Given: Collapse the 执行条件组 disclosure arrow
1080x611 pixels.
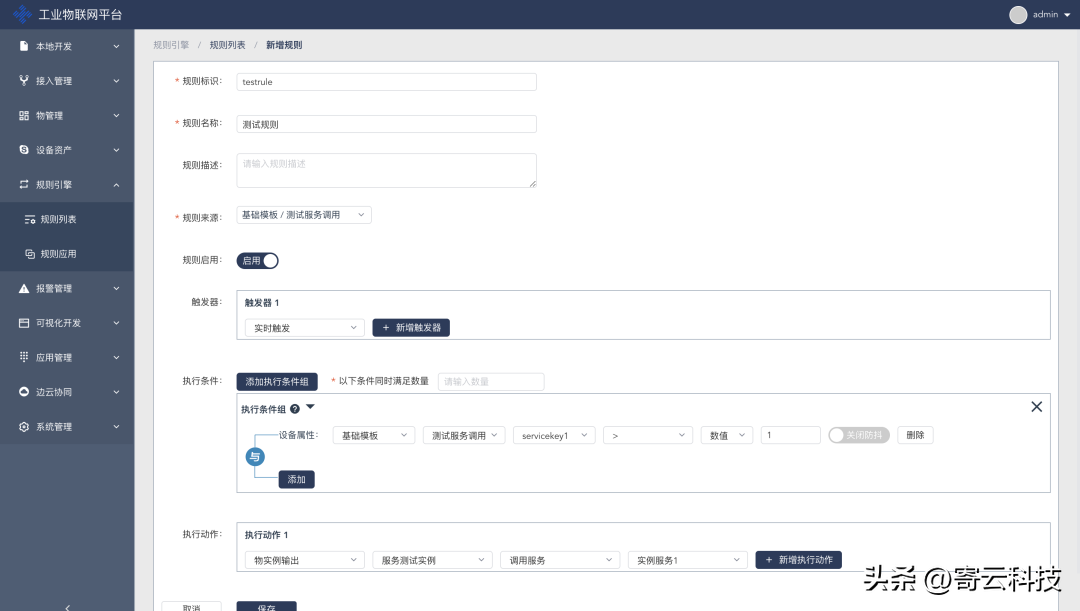Looking at the screenshot, I should 310,408.
